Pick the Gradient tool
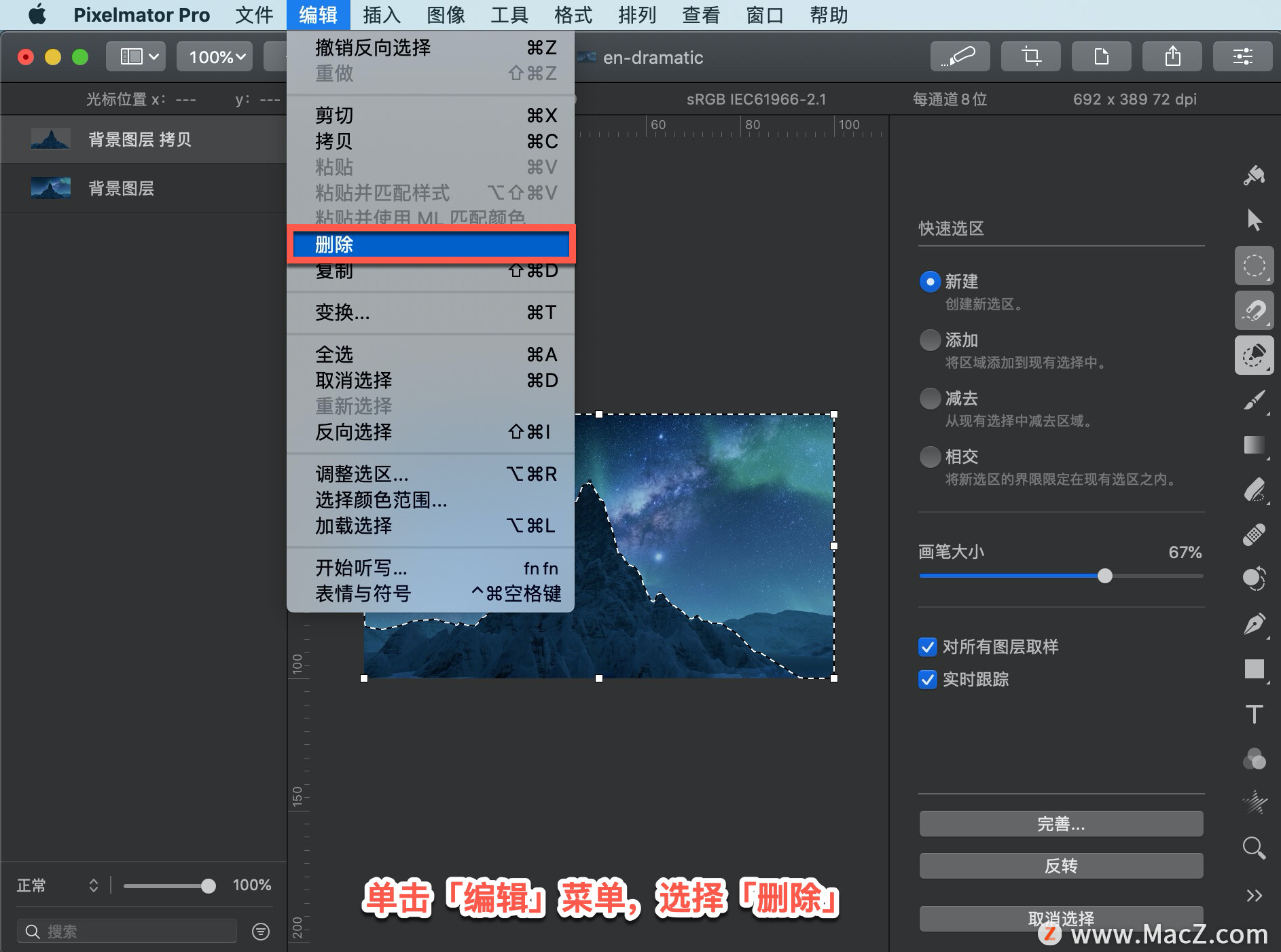The image size is (1281, 952). pyautogui.click(x=1254, y=445)
